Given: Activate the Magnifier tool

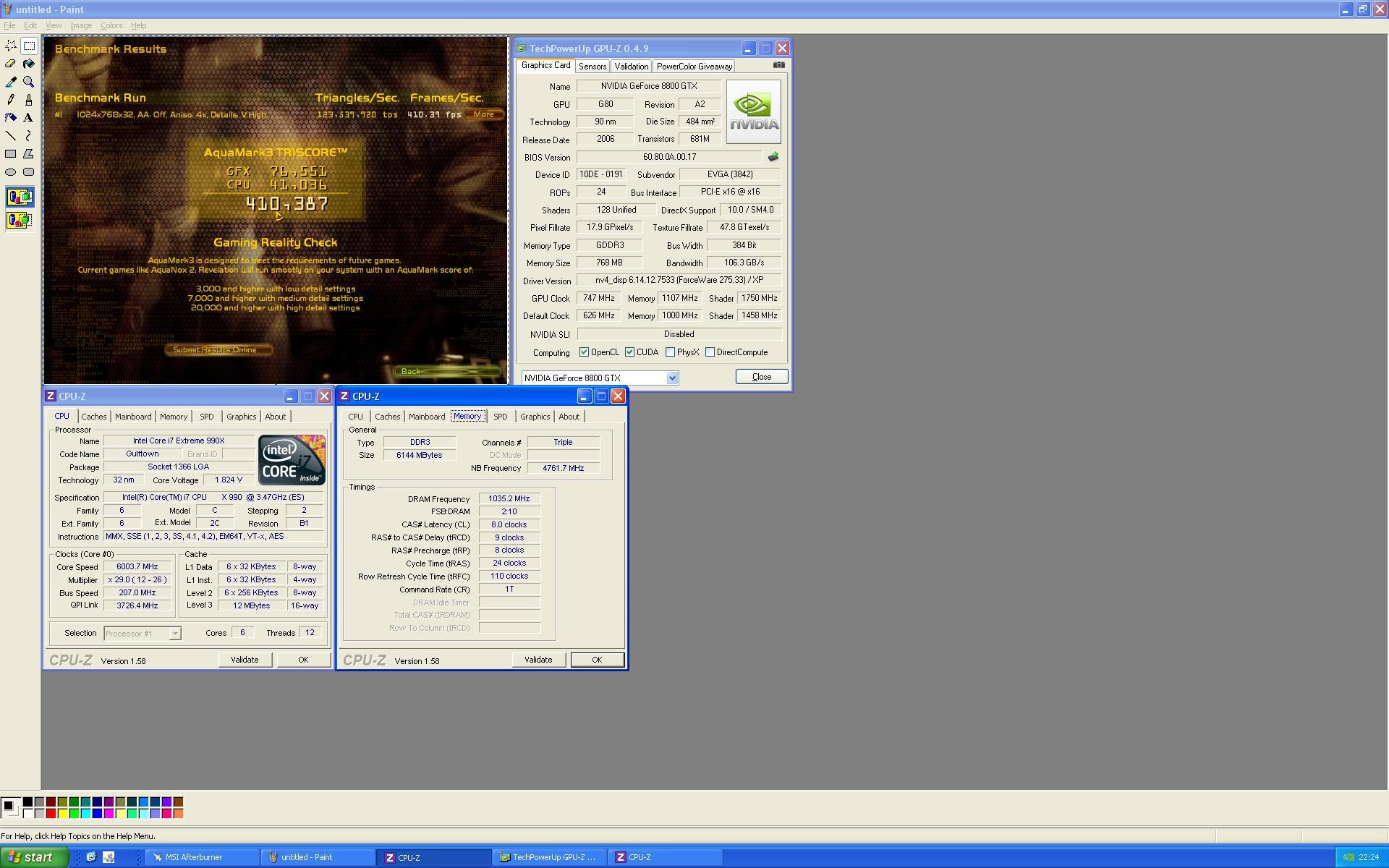Looking at the screenshot, I should point(29,82).
